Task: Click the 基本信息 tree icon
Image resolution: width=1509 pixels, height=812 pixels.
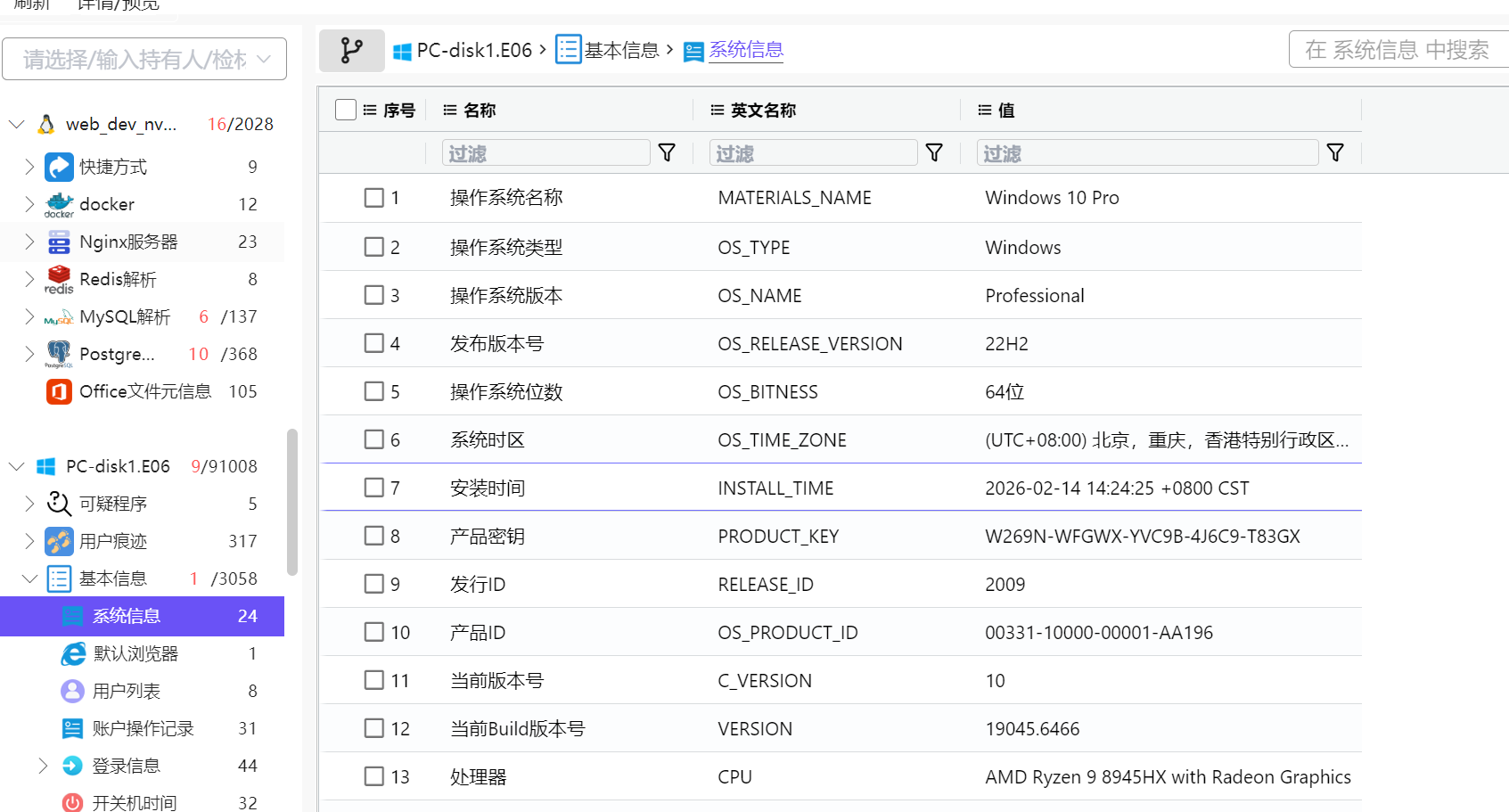Action: tap(59, 578)
